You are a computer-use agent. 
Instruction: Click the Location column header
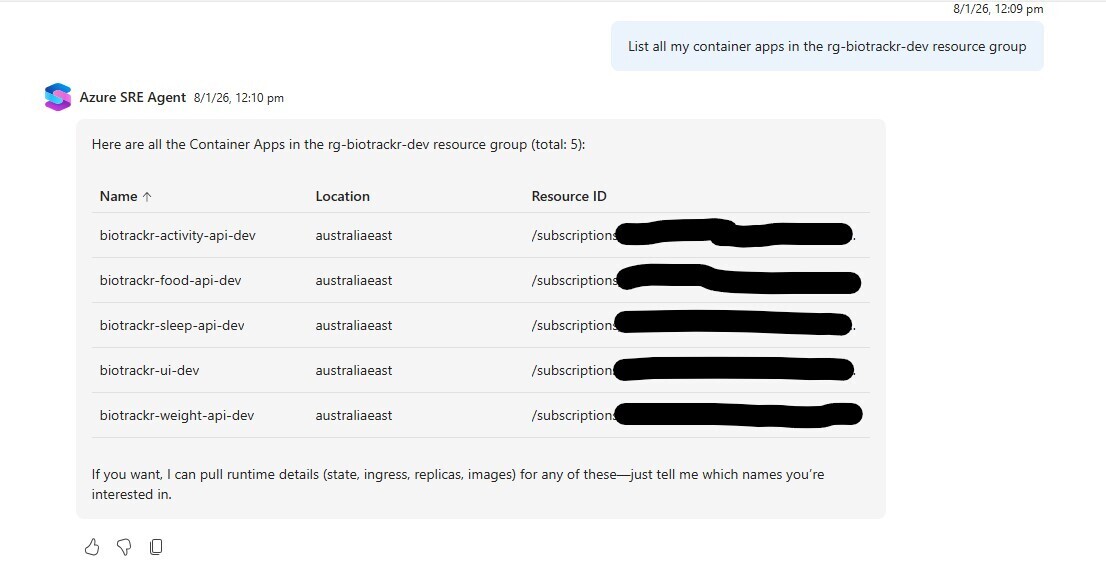(342, 196)
